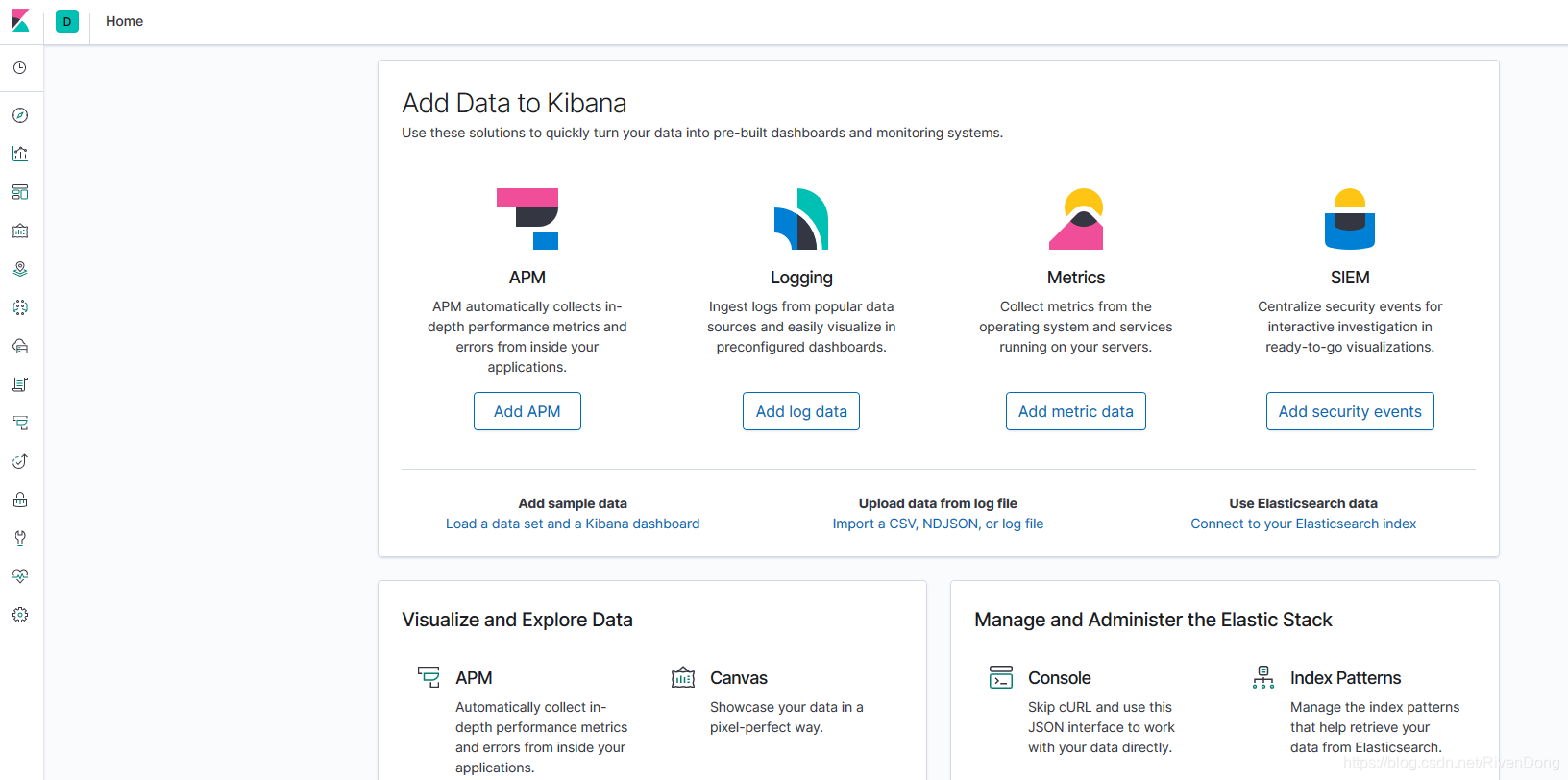Click the Add log data button

pos(801,411)
